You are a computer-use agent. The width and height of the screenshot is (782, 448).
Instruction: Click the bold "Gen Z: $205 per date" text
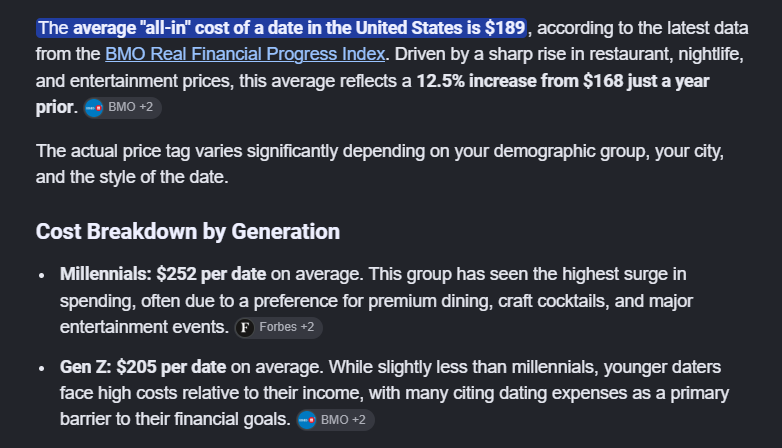tap(143, 367)
